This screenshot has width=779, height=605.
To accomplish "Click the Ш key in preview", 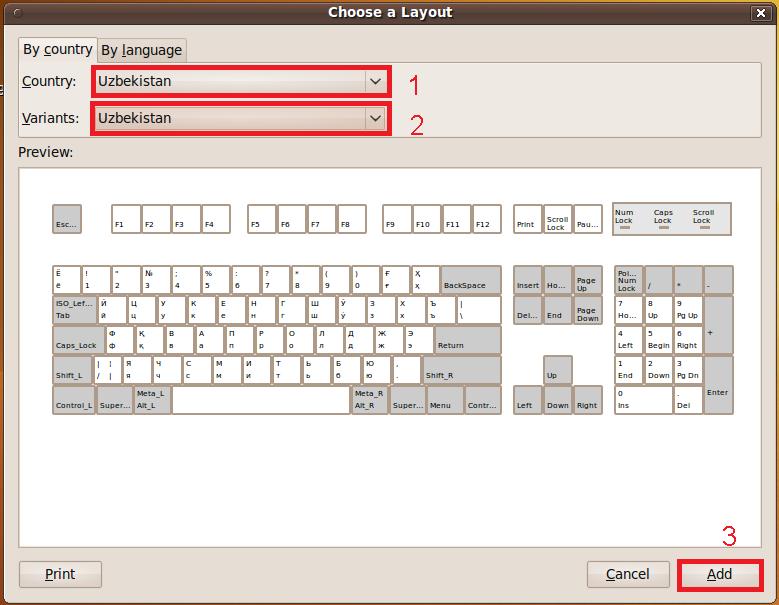I will [321, 310].
